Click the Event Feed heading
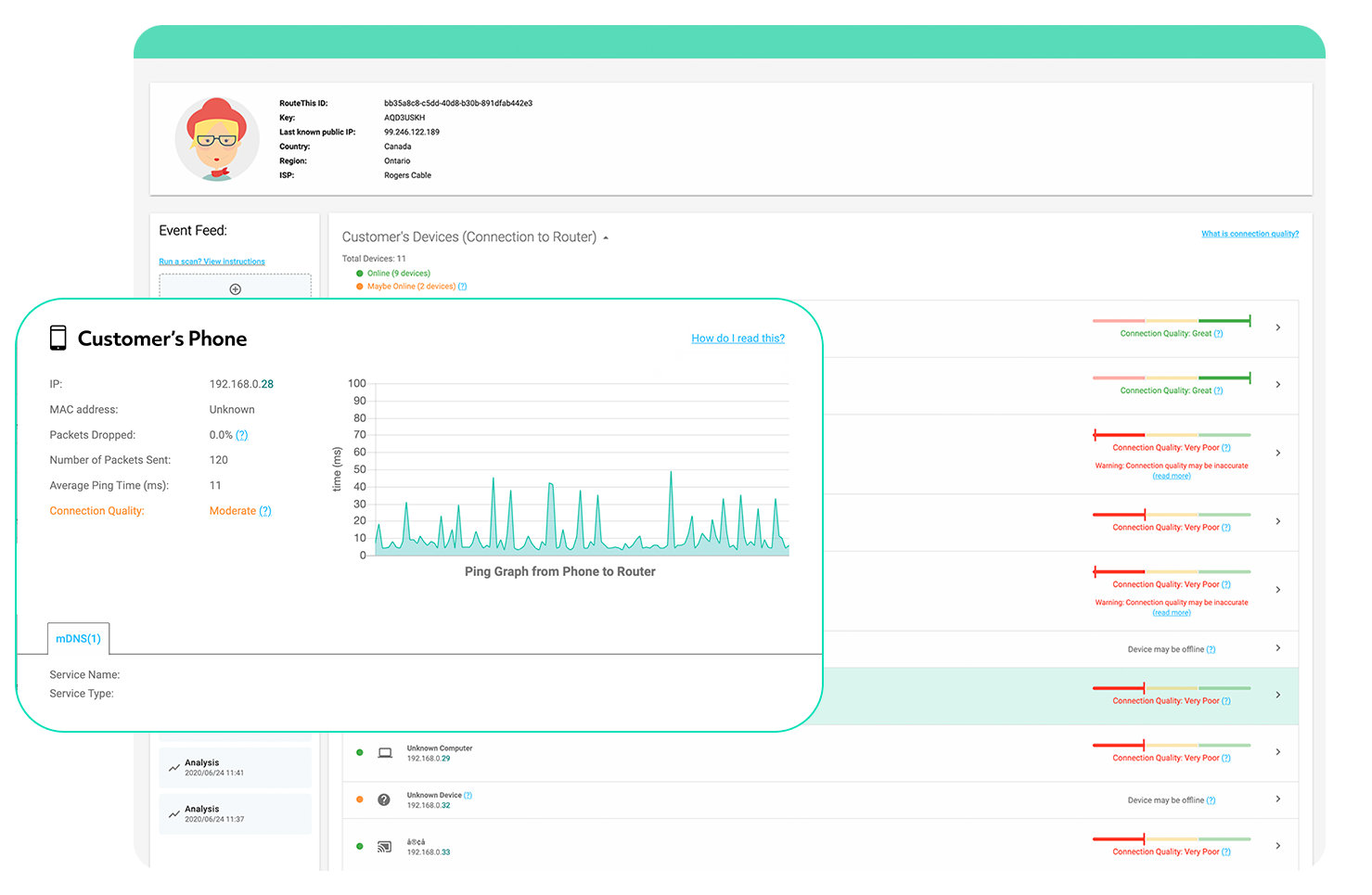1372x895 pixels. [x=193, y=231]
